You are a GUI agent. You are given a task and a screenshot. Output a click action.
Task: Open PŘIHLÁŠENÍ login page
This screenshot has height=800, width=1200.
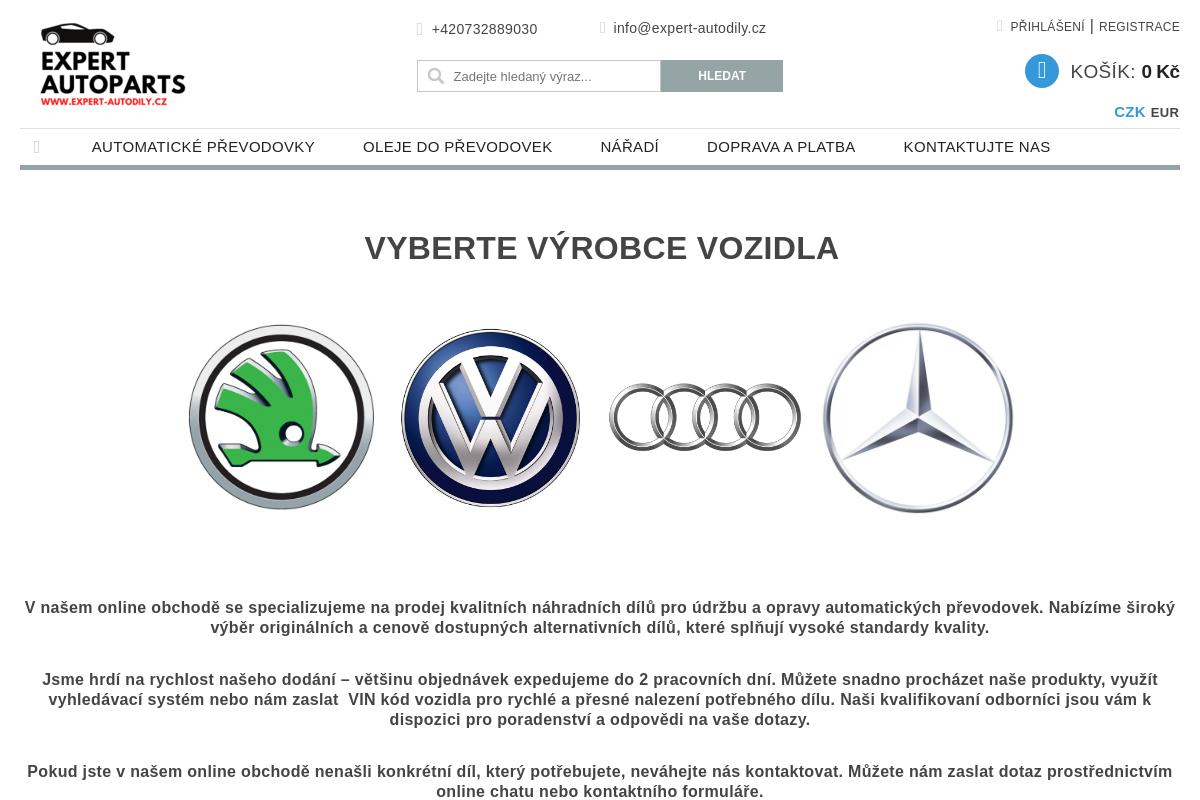click(x=1047, y=26)
